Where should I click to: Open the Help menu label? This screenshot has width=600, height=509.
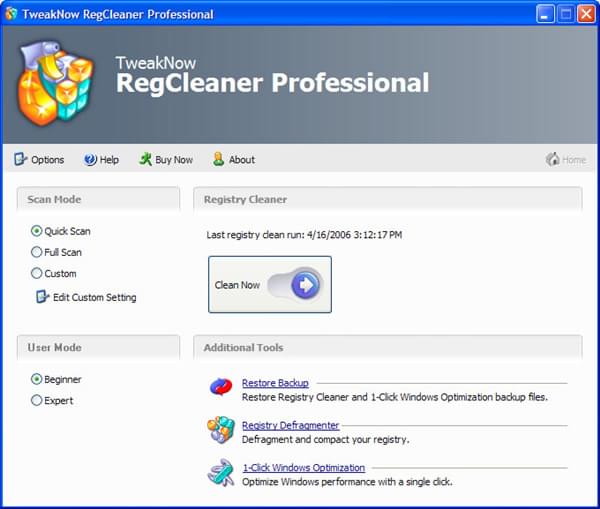(109, 160)
